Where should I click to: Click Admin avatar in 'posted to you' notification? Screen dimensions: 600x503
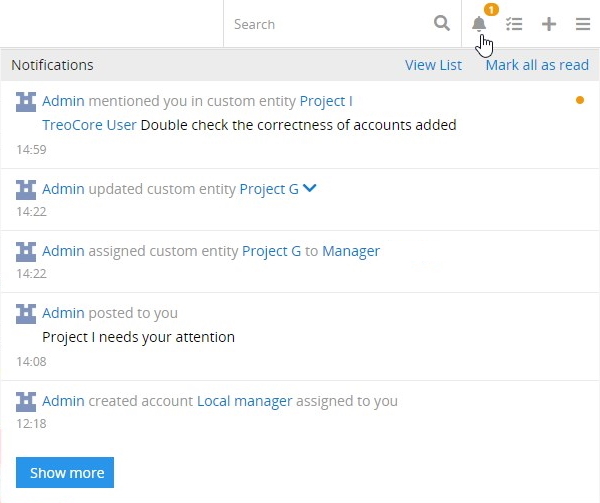click(26, 313)
